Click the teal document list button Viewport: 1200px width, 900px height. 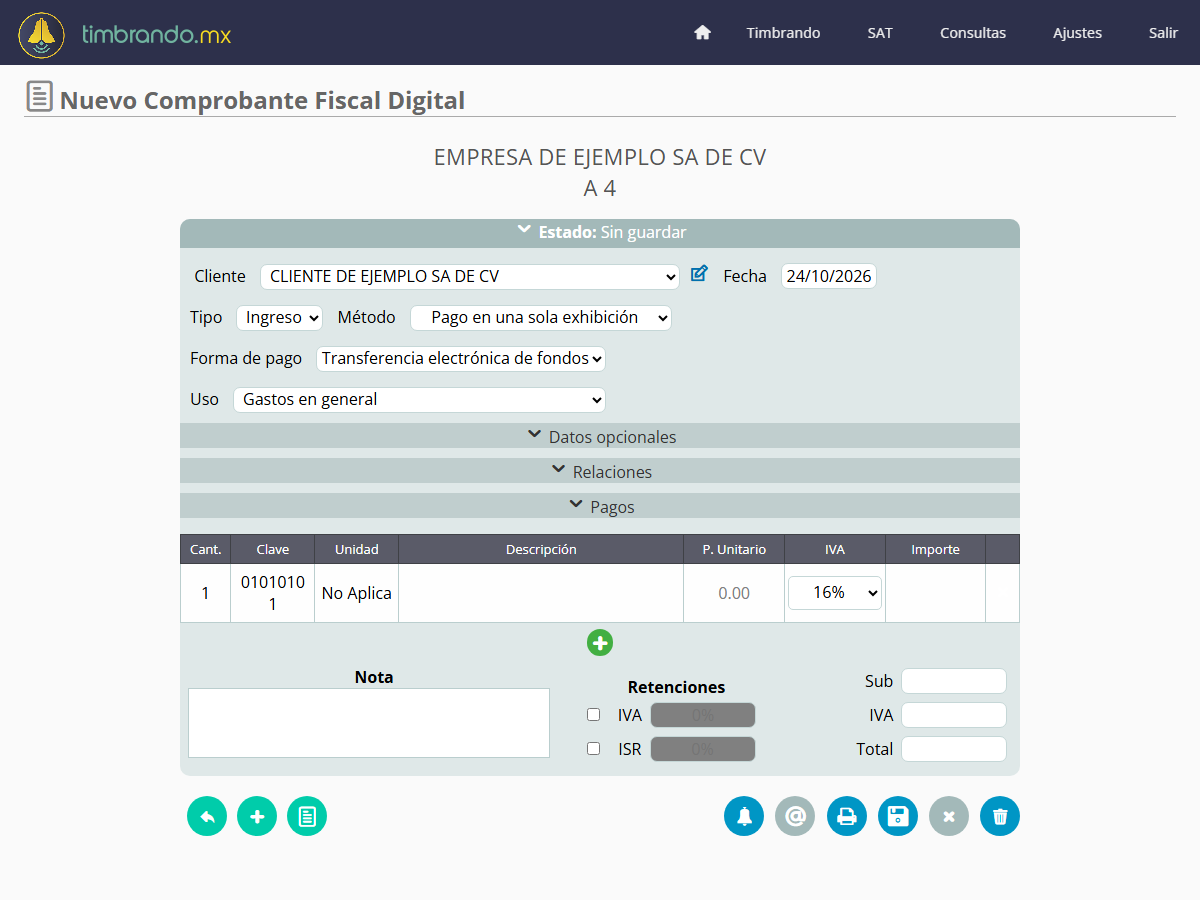(x=307, y=817)
